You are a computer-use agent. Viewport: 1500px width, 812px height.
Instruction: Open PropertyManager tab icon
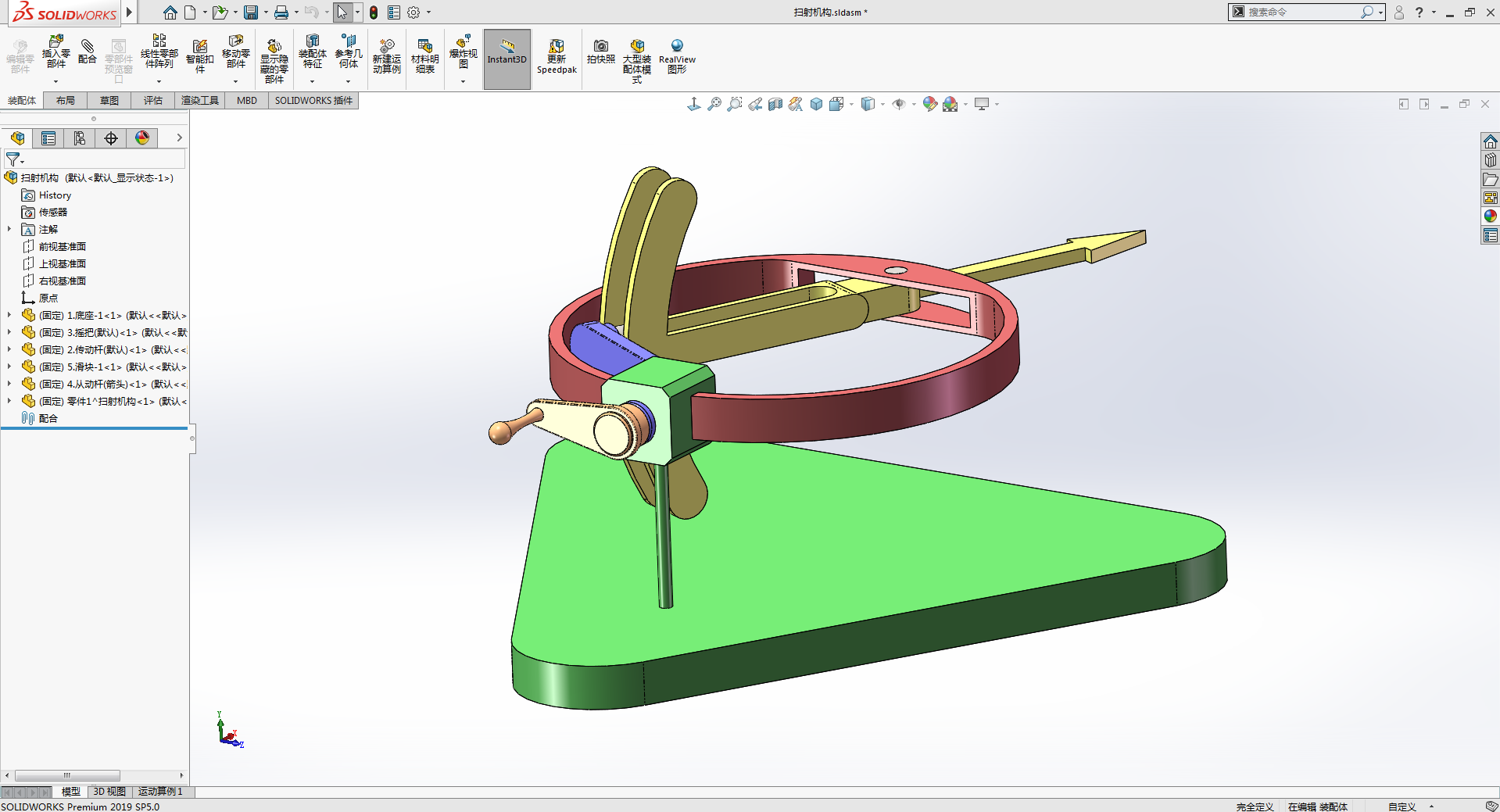pos(48,138)
